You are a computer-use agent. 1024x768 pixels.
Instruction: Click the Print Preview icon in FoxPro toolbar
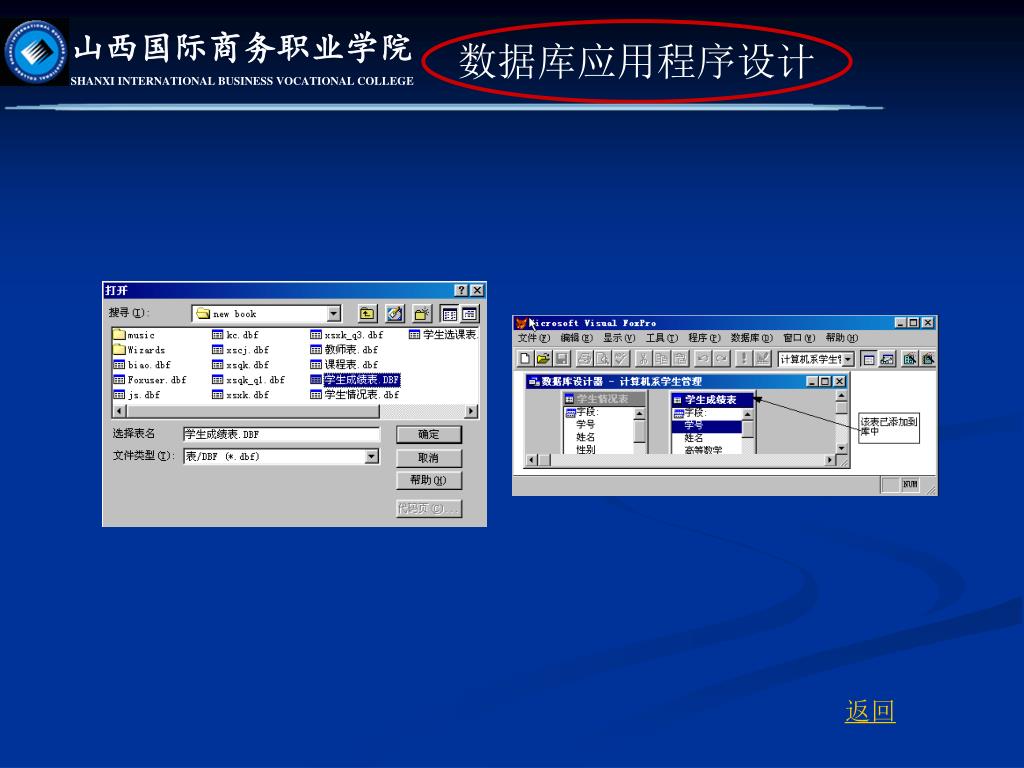point(603,359)
